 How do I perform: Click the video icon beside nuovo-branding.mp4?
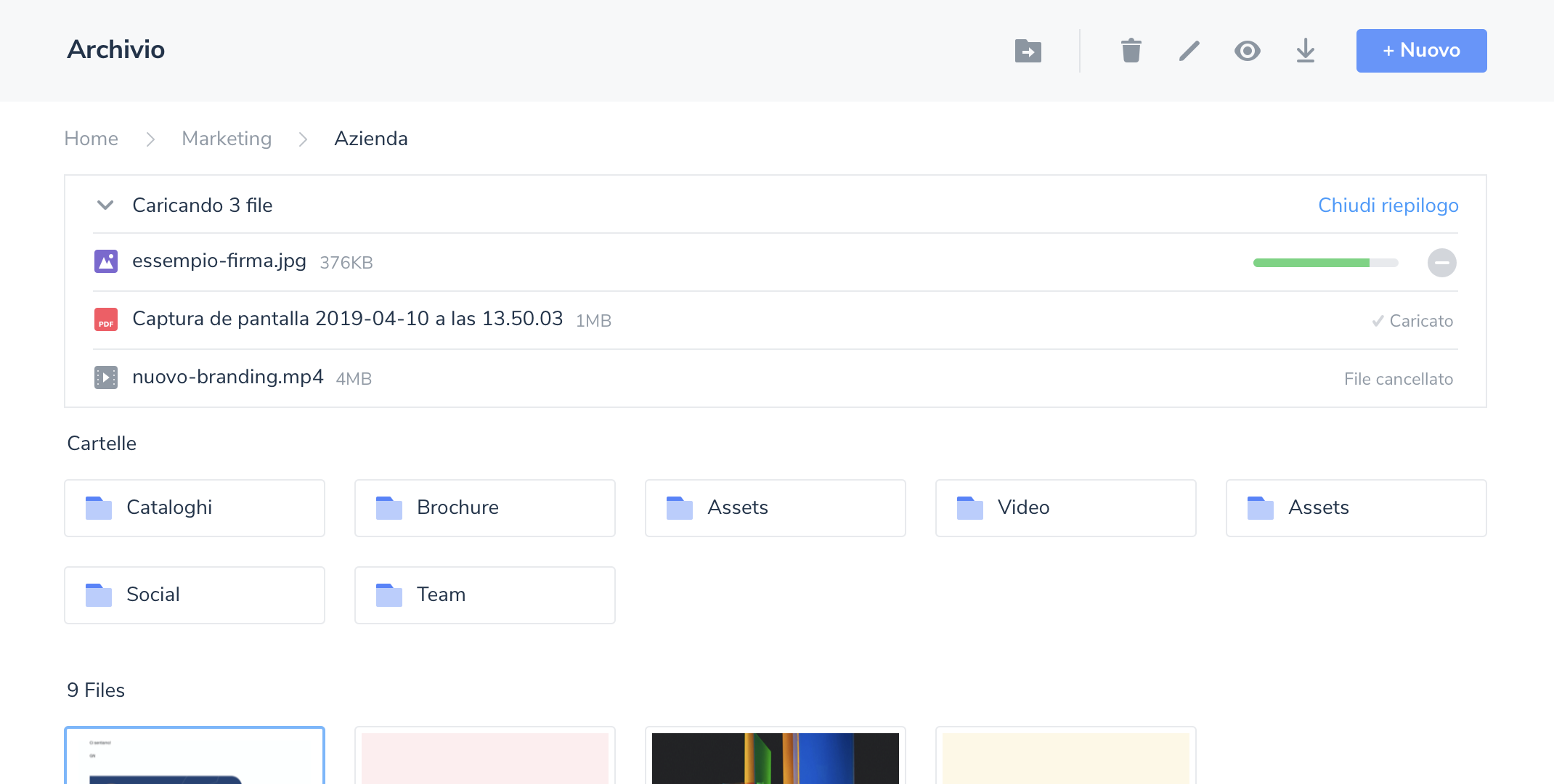click(x=106, y=377)
